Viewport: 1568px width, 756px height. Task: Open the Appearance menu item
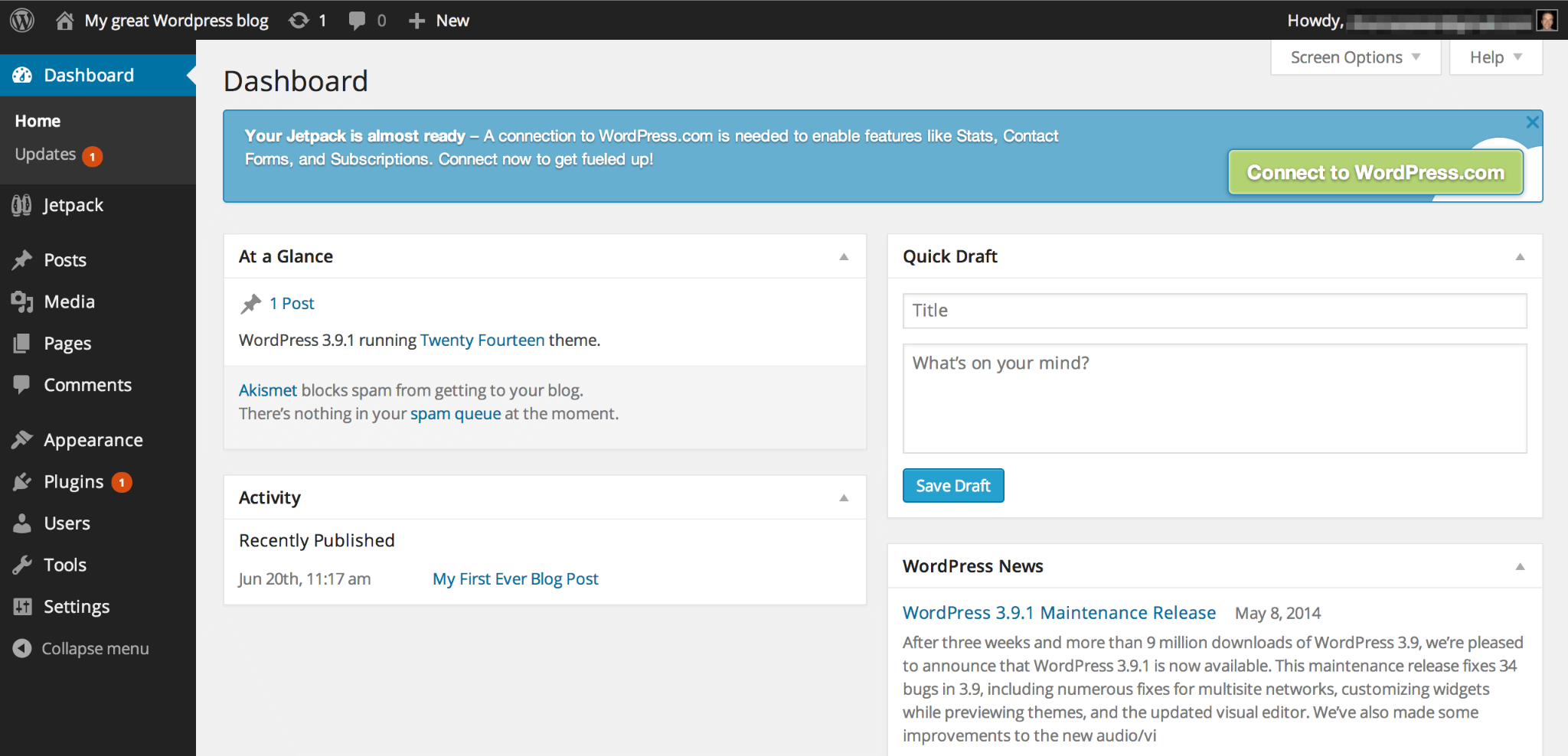click(x=93, y=440)
